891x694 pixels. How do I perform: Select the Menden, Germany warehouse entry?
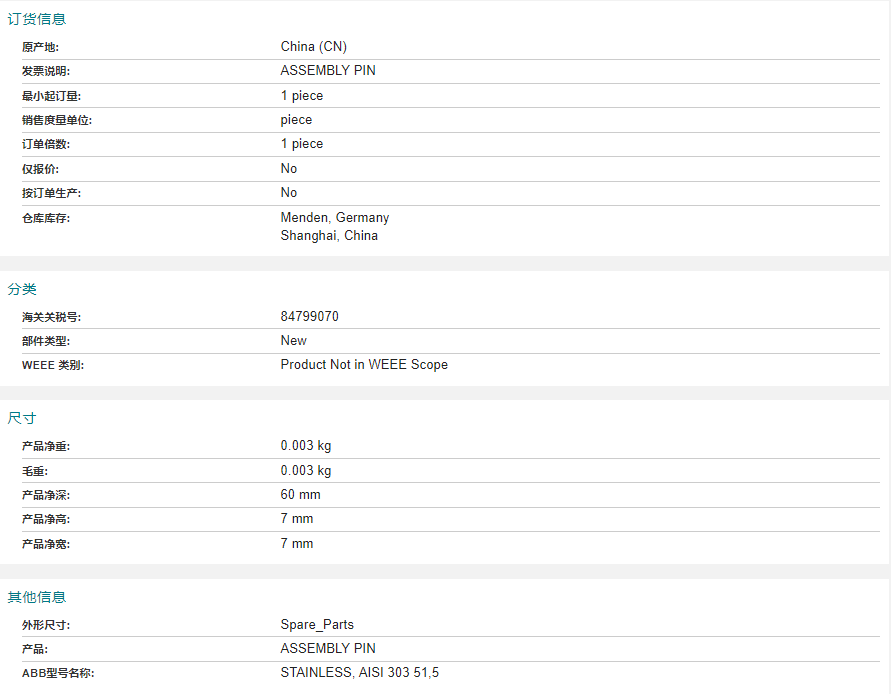coord(335,218)
